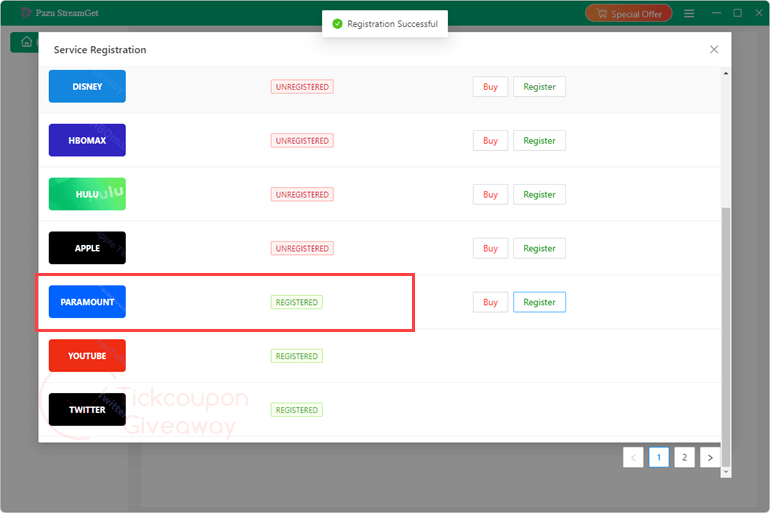Maximize the Pazu StreamGet window
Viewport: 770px width, 513px height.
click(x=738, y=13)
